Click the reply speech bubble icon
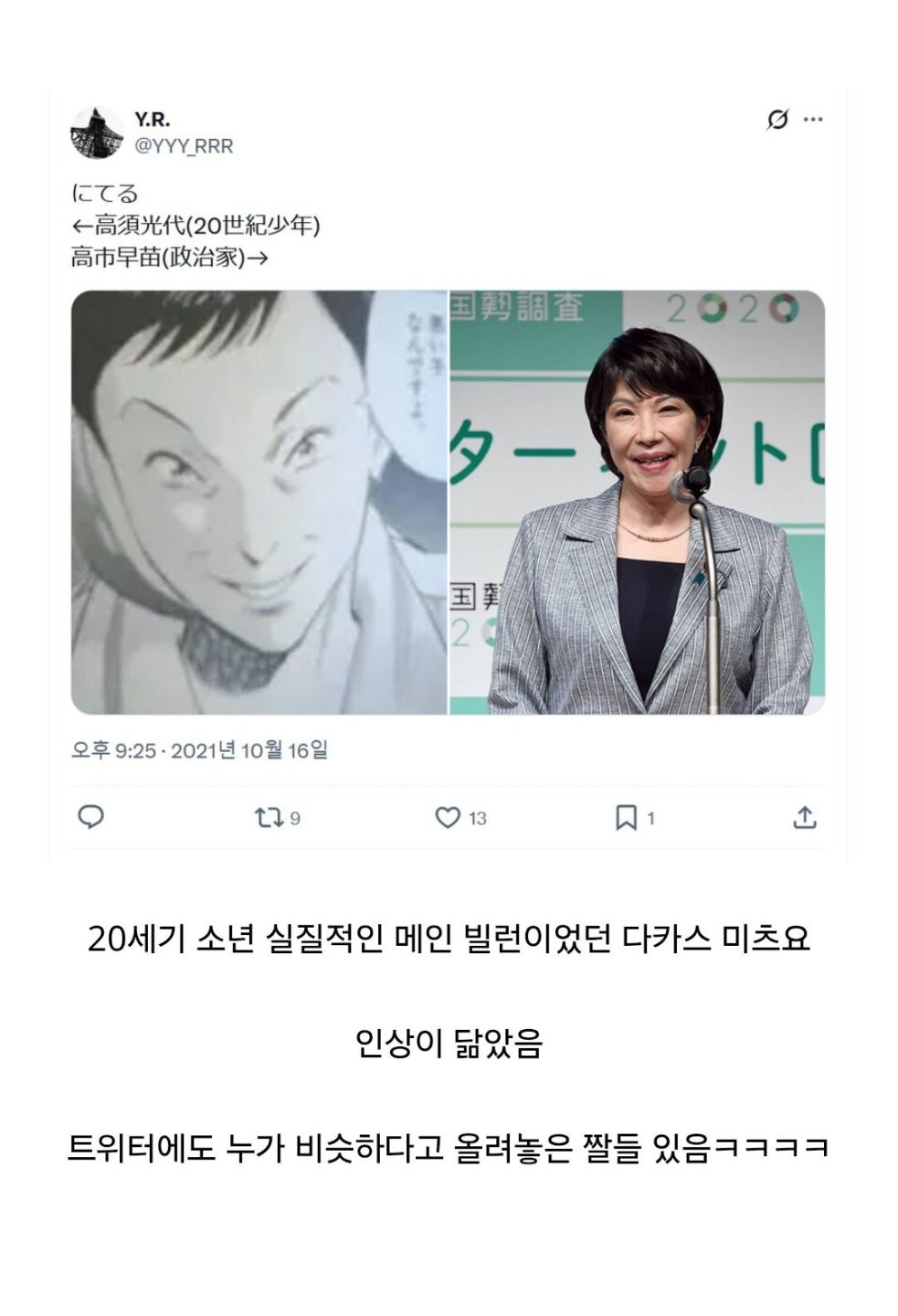The image size is (898, 1316). click(90, 816)
